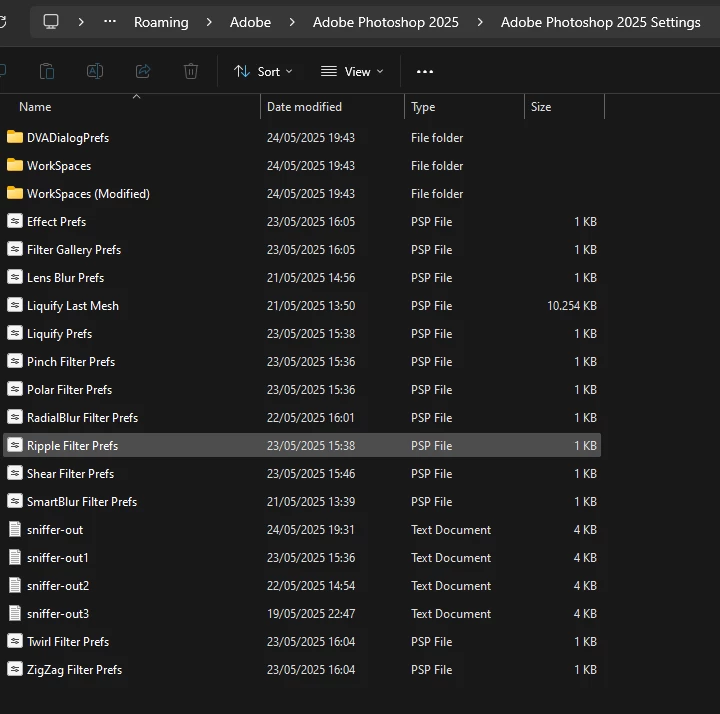Open chevron dropdown after Adobe Photoshop 2025

(480, 22)
